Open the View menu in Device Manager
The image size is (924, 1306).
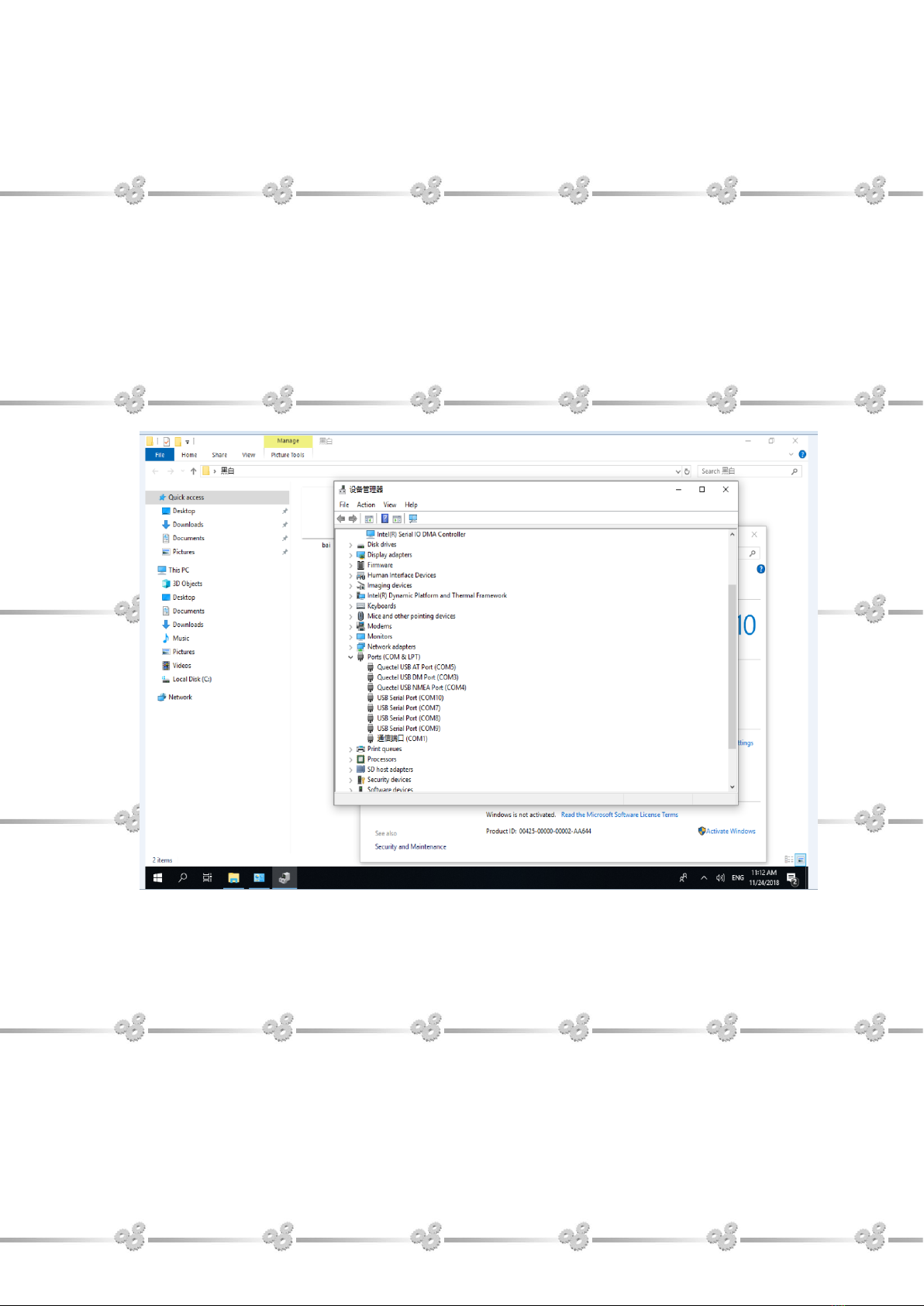pyautogui.click(x=390, y=505)
